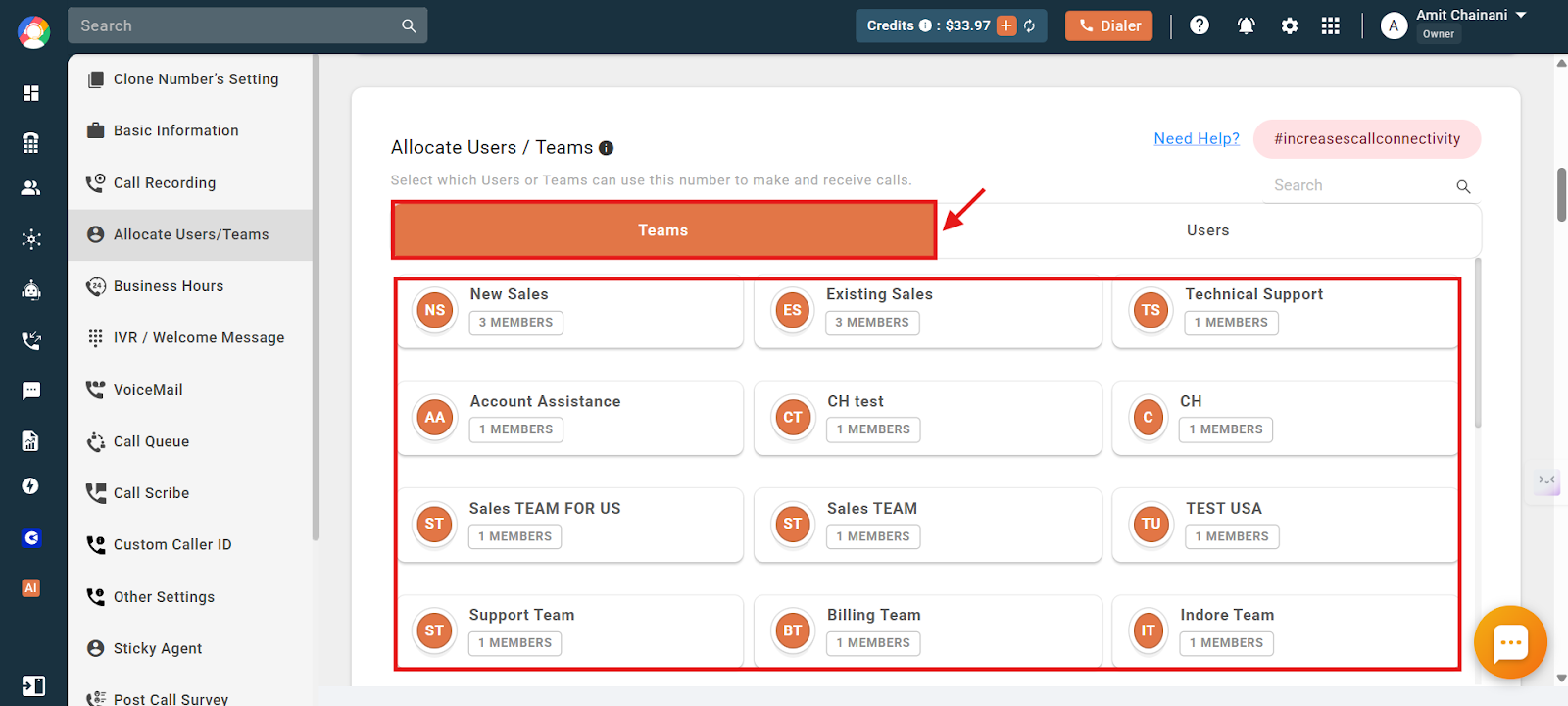
Task: Open Call Recording menu item
Action: pos(190,183)
